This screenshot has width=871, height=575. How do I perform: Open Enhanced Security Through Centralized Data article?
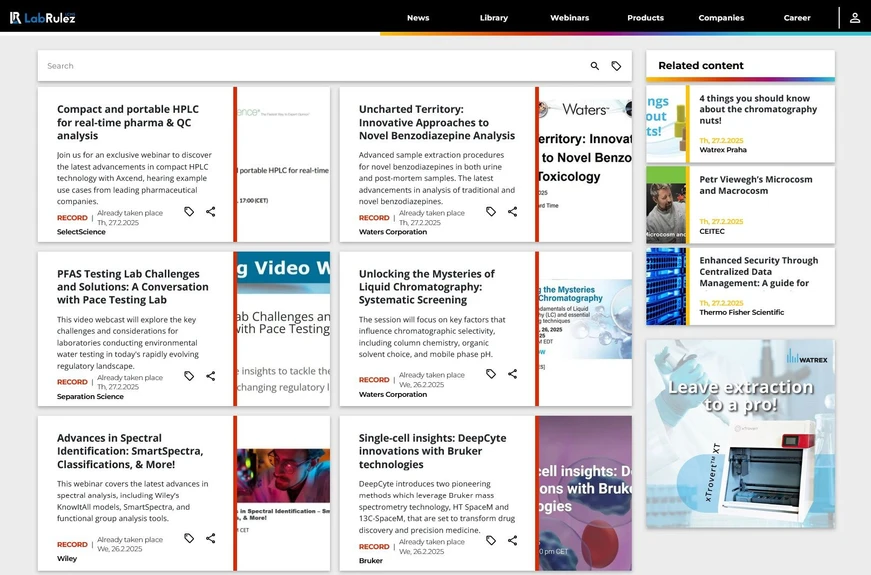[758, 272]
